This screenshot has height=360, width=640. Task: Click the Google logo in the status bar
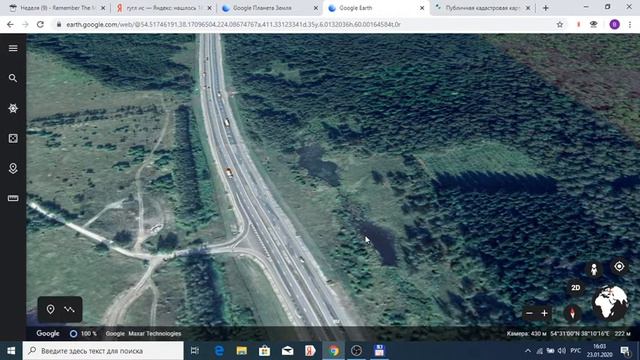pyautogui.click(x=48, y=333)
